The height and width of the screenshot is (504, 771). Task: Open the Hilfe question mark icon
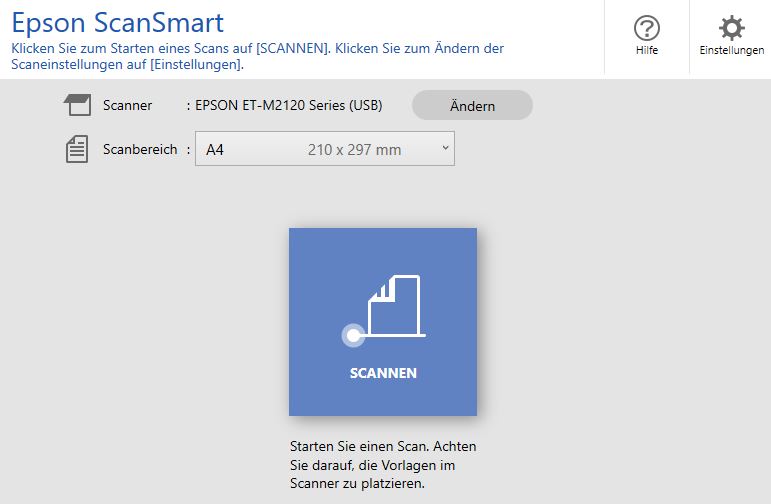647,28
